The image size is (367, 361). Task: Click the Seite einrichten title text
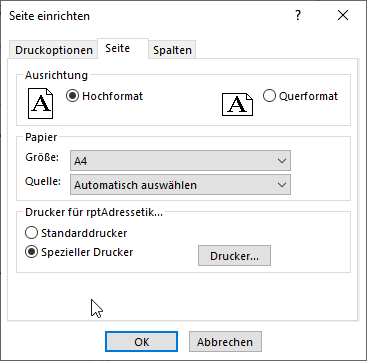click(x=49, y=16)
